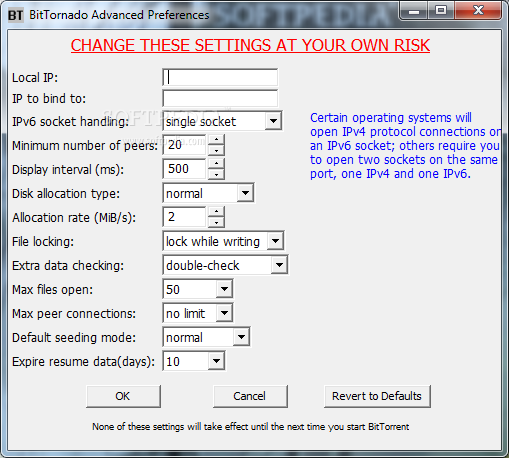The image size is (509, 458).
Task: Click the 'Max peer connections:' label
Action: click(74, 314)
